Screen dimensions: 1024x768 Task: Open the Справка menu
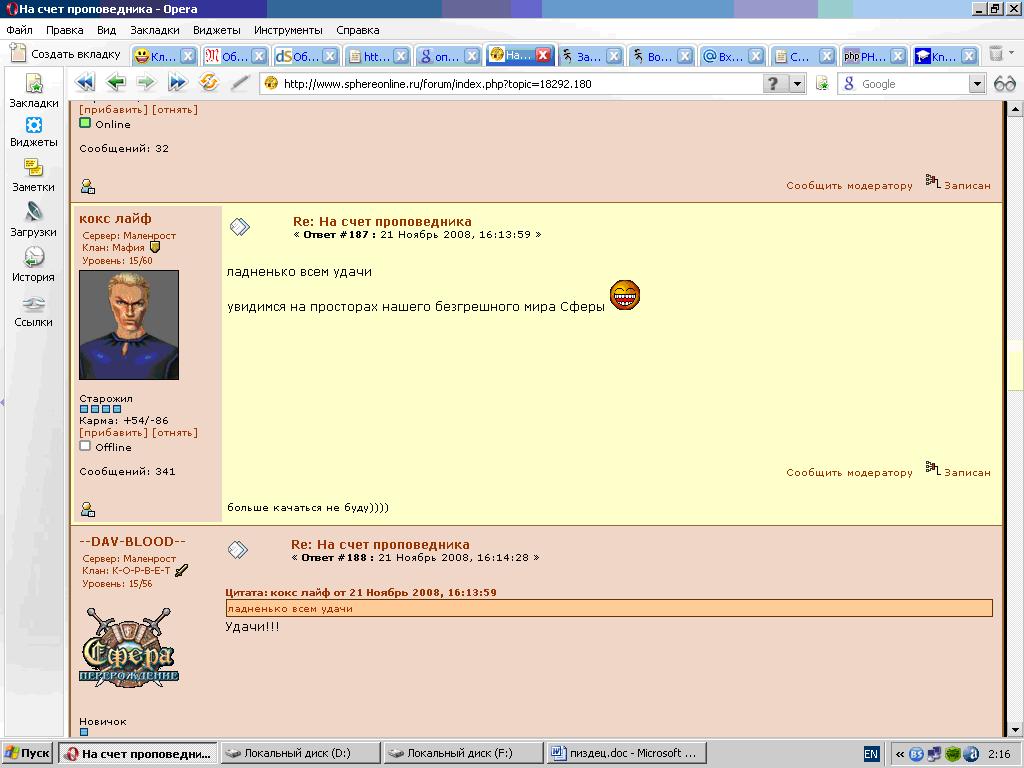tap(358, 30)
